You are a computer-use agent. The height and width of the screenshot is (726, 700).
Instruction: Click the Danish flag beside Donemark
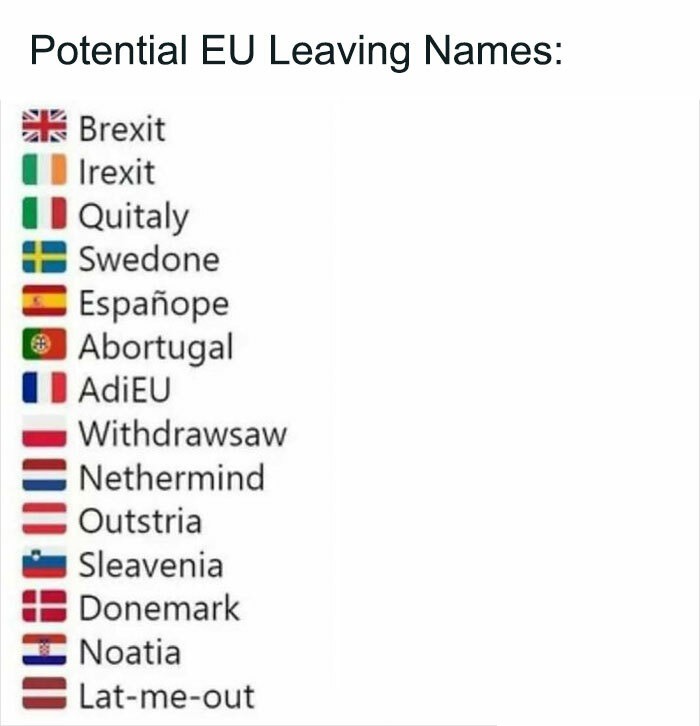tap(44, 606)
